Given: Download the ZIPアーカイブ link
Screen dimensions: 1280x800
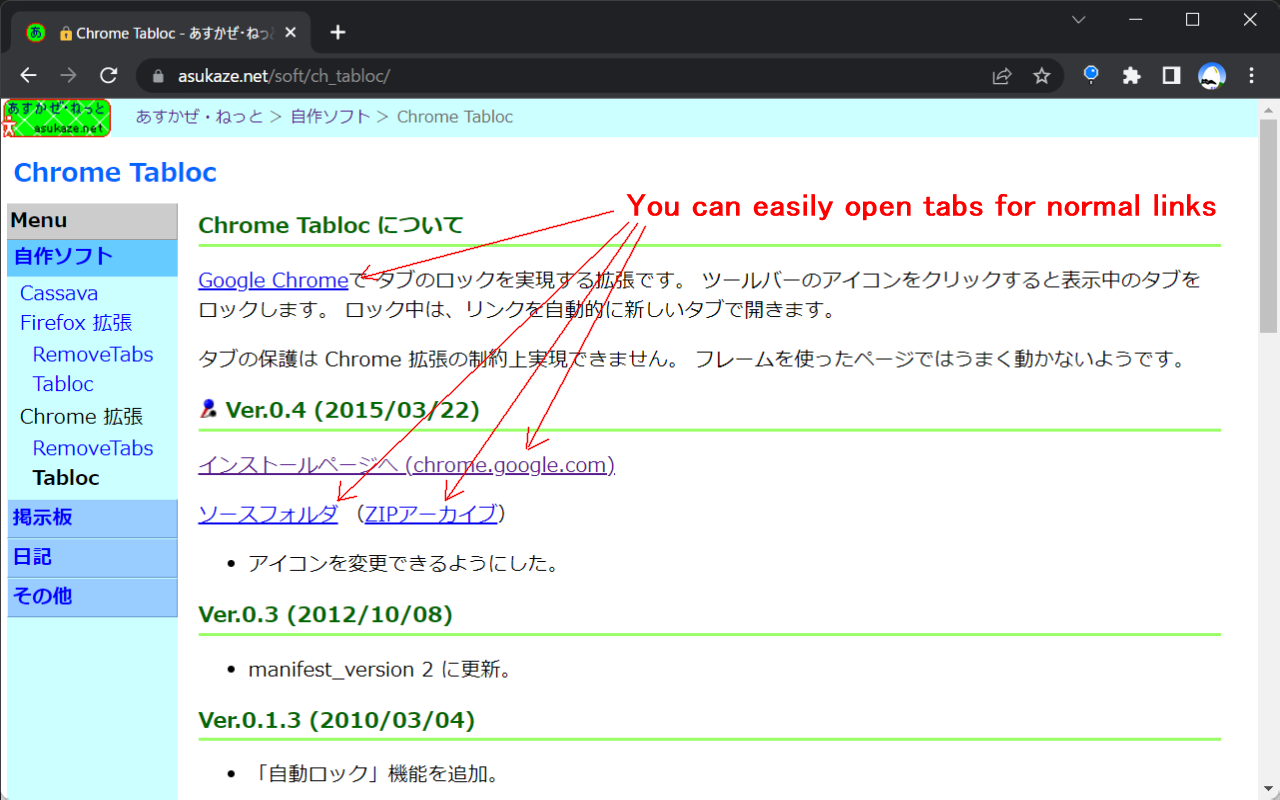Looking at the screenshot, I should (431, 513).
